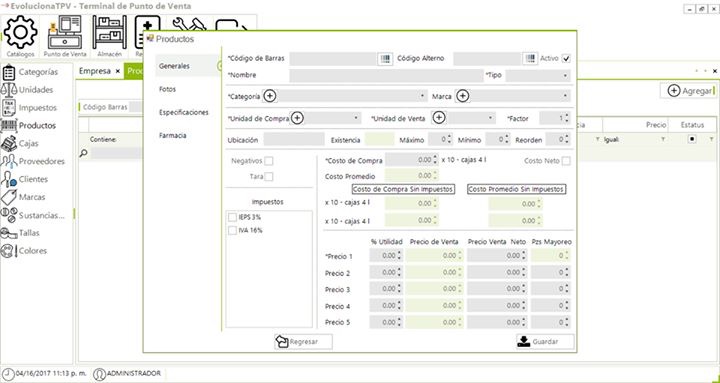Click Costo Promedio Sin Impuestos button

click(x=517, y=189)
